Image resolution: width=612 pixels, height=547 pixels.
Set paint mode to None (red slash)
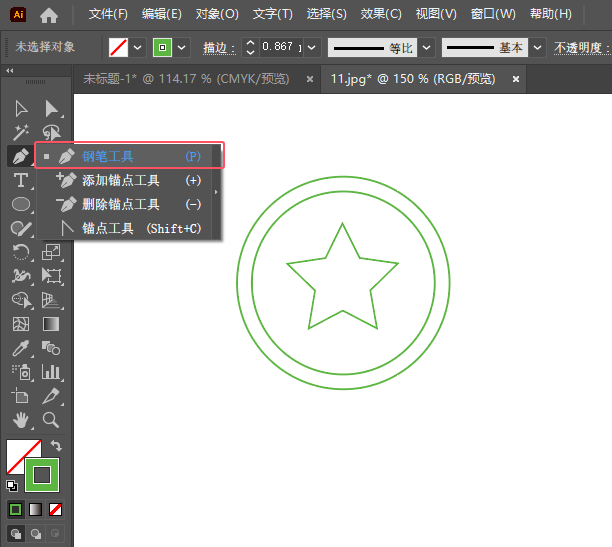point(56,509)
